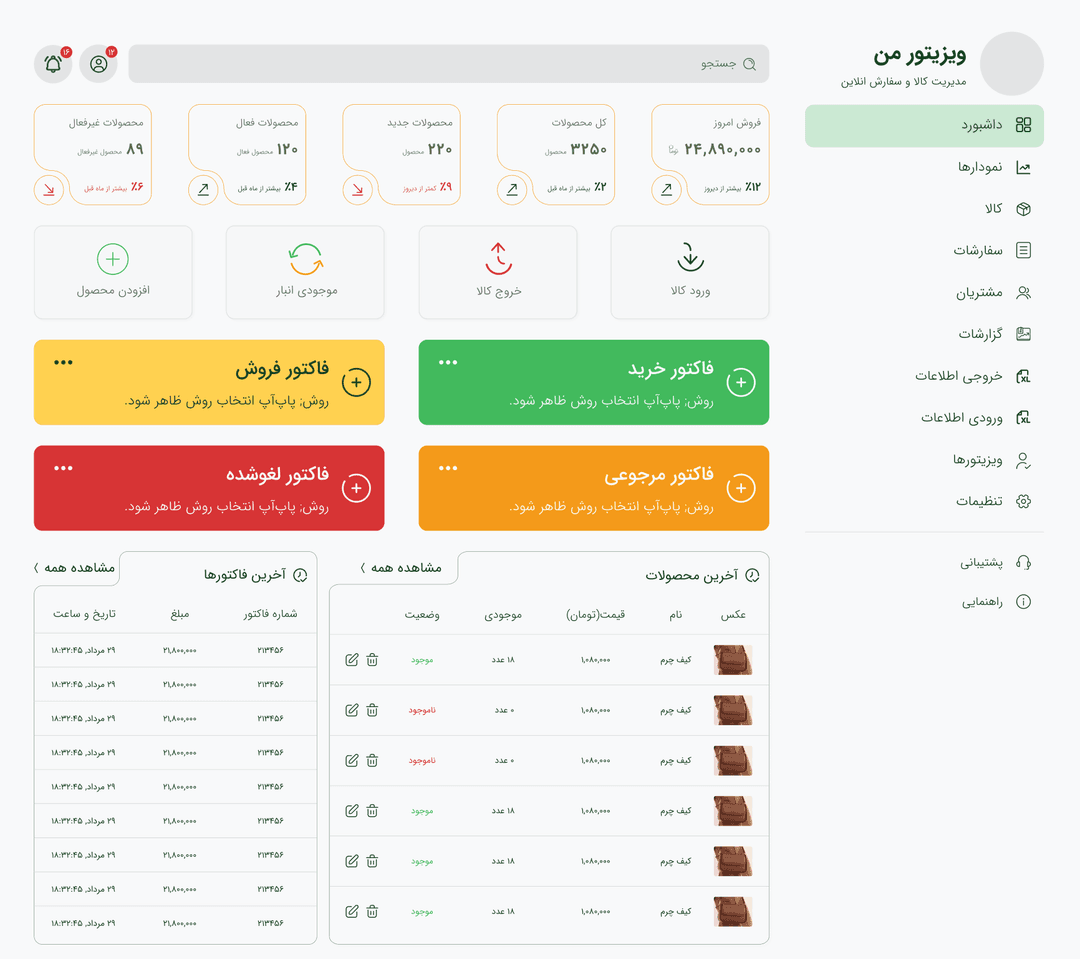Open three-dot menu on فاکتور لغوشده
1080x959 pixels.
63,468
